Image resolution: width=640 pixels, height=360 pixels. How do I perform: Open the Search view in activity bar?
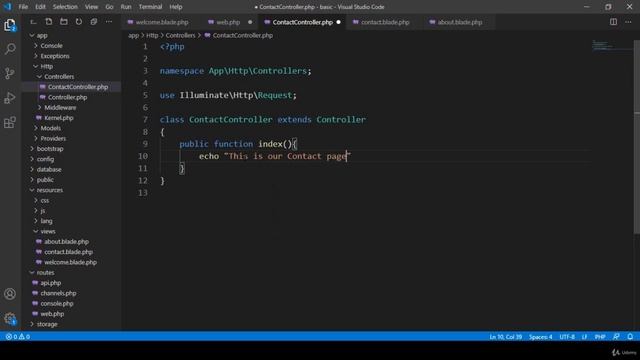coord(10,49)
